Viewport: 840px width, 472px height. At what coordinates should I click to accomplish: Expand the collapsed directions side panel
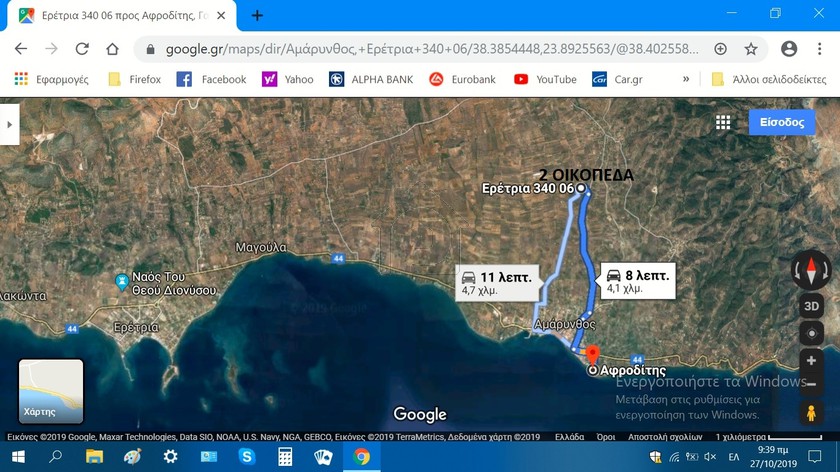click(10, 124)
